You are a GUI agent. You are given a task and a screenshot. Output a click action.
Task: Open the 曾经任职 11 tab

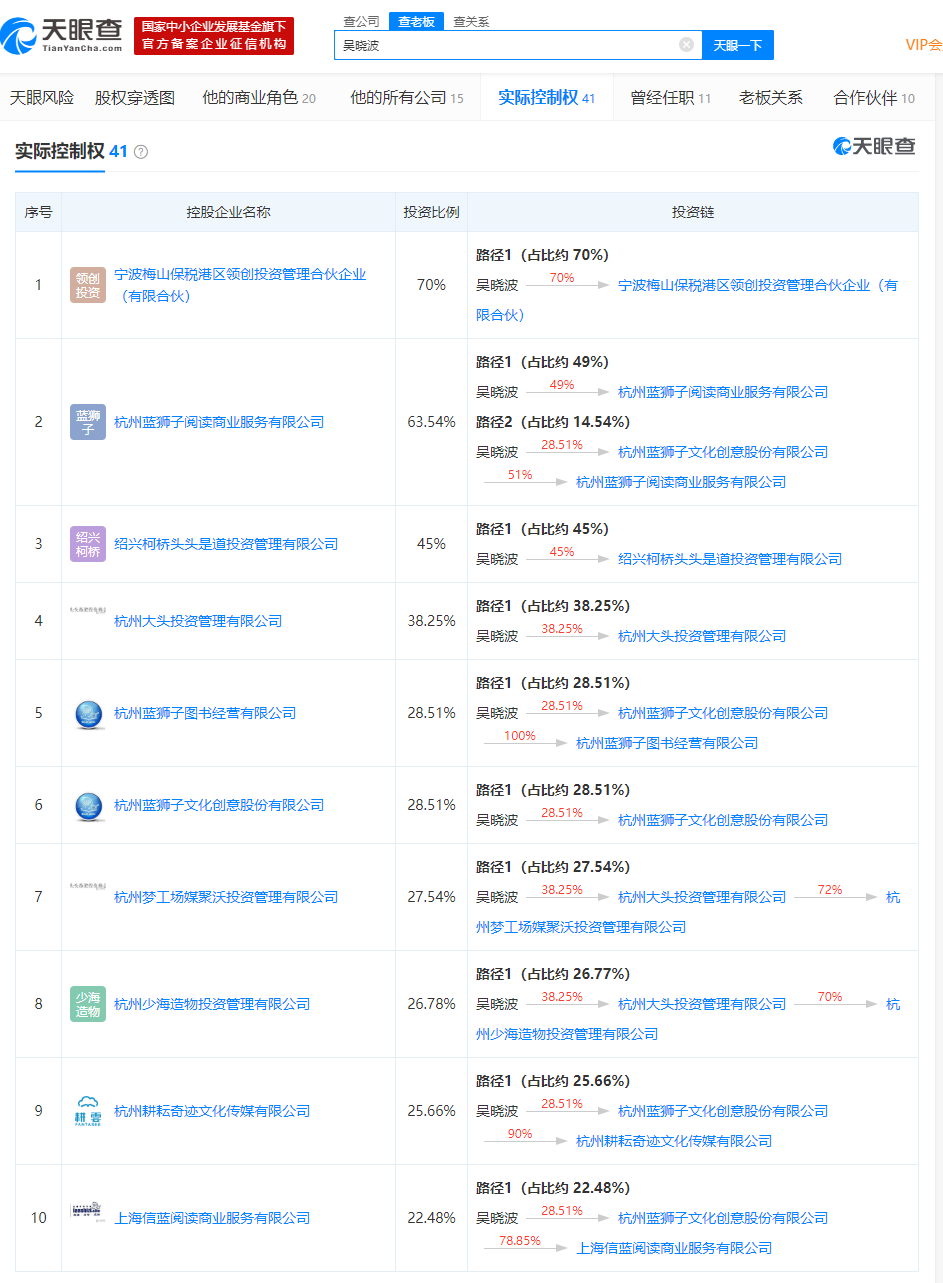(x=670, y=97)
